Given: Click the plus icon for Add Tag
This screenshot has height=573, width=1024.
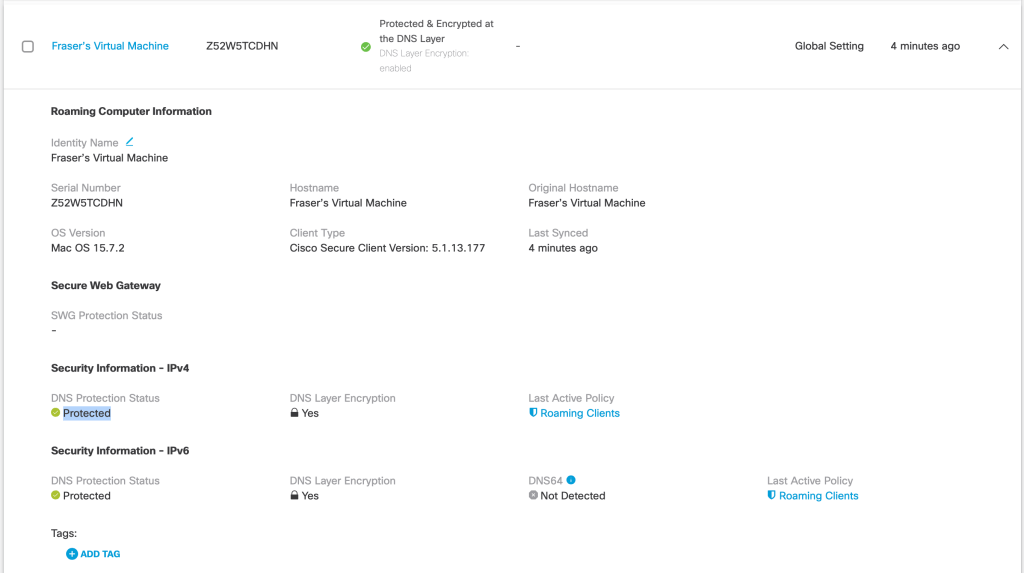Looking at the screenshot, I should pos(72,554).
